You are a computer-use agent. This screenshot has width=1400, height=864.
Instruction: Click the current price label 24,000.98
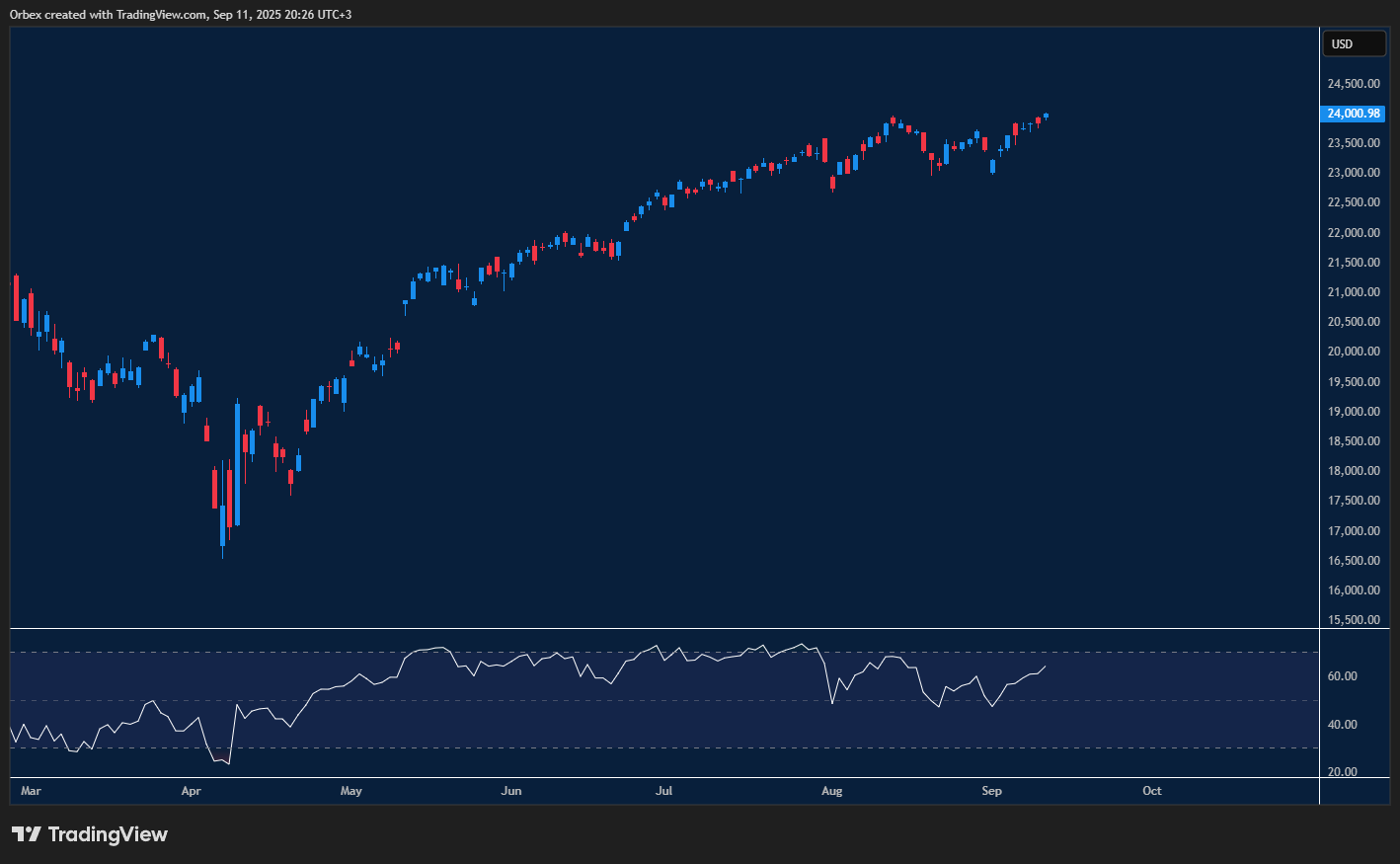(1354, 114)
